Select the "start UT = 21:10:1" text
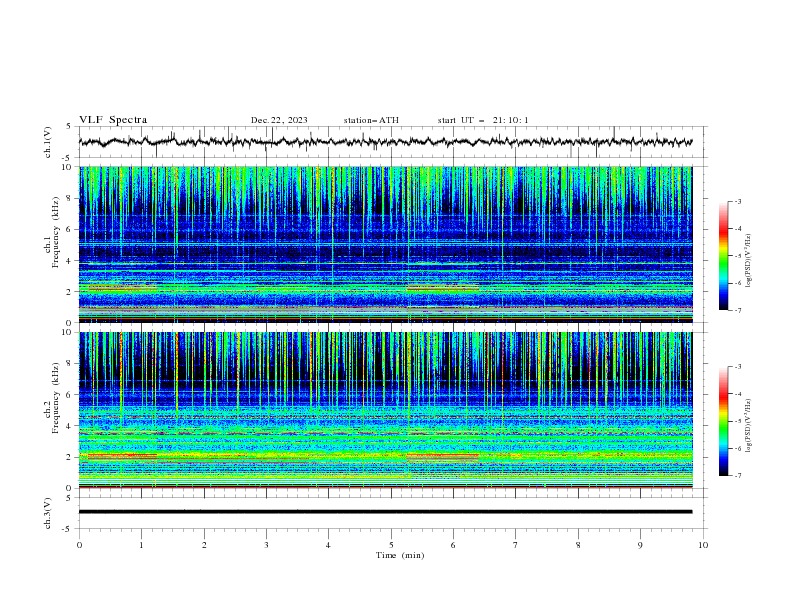The width and height of the screenshot is (792, 612). pos(483,120)
